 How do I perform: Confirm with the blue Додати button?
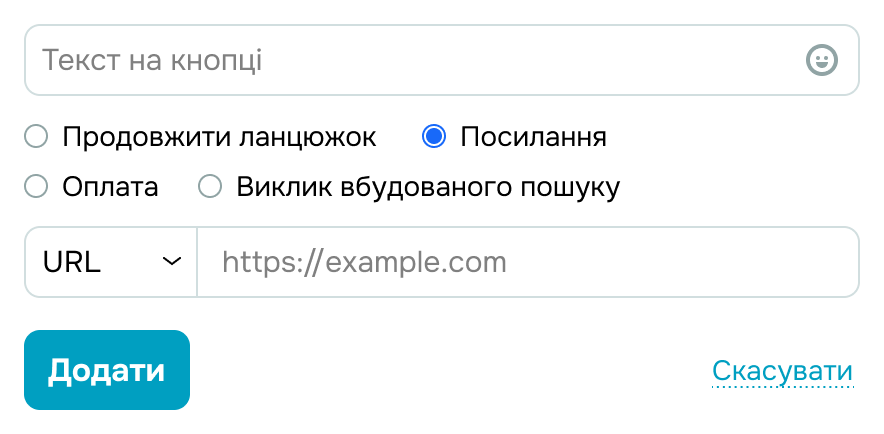(x=107, y=370)
